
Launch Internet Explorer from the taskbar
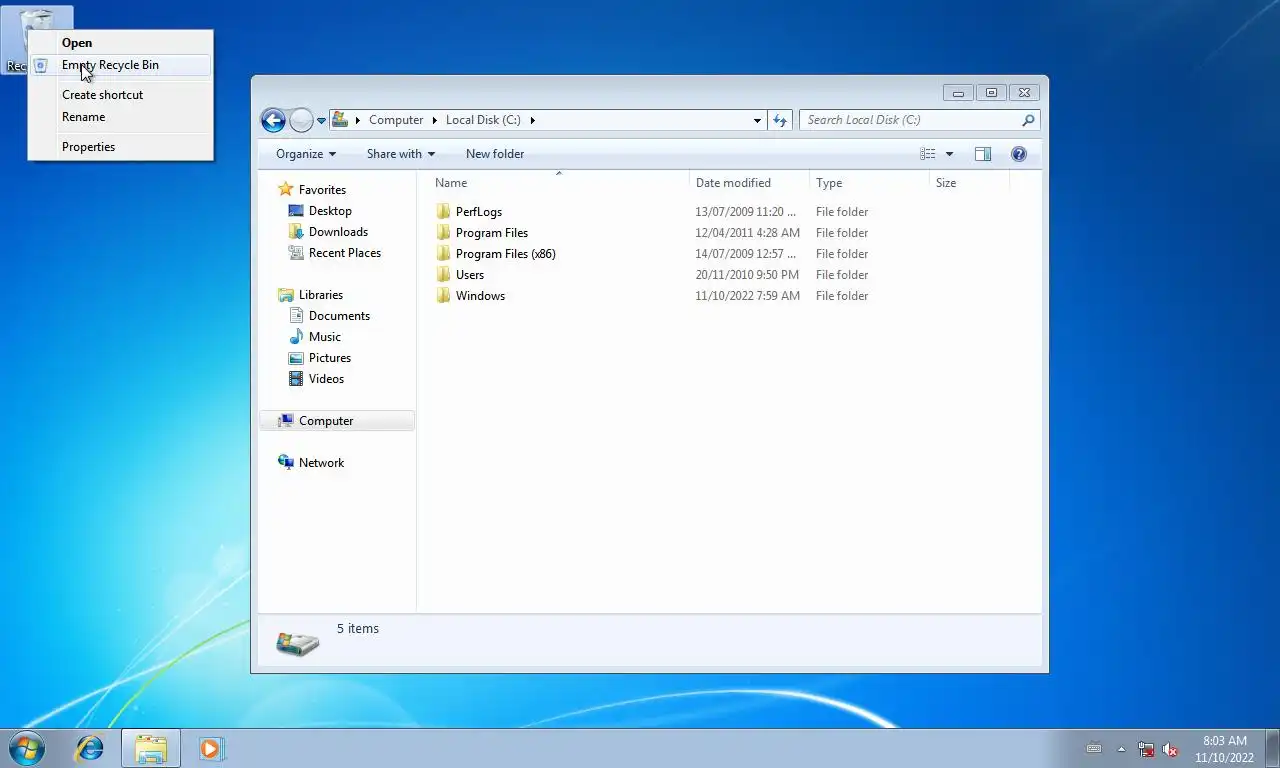[x=90, y=748]
